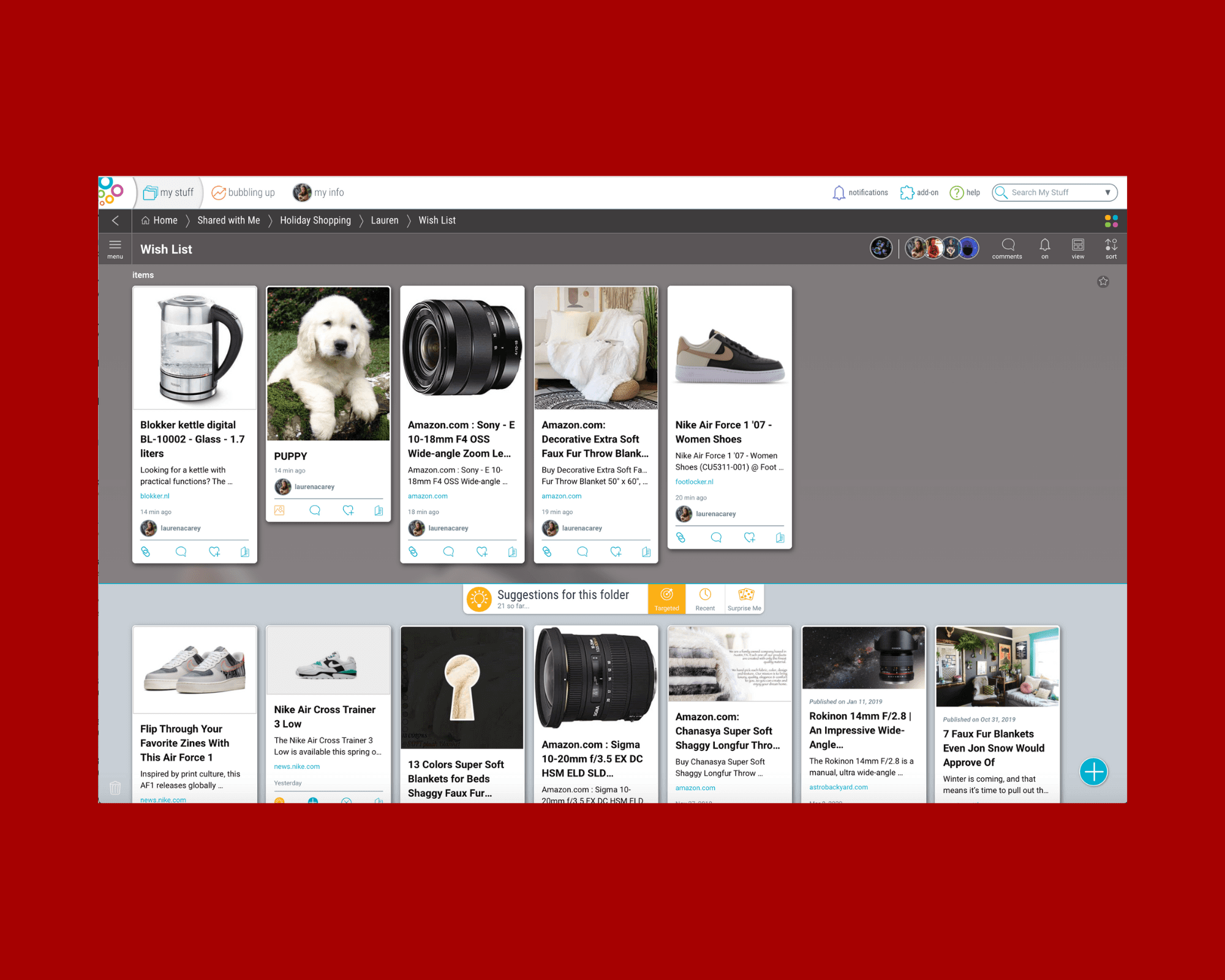The width and height of the screenshot is (1225, 980).
Task: Copy the PUPPY card
Action: pos(379,510)
